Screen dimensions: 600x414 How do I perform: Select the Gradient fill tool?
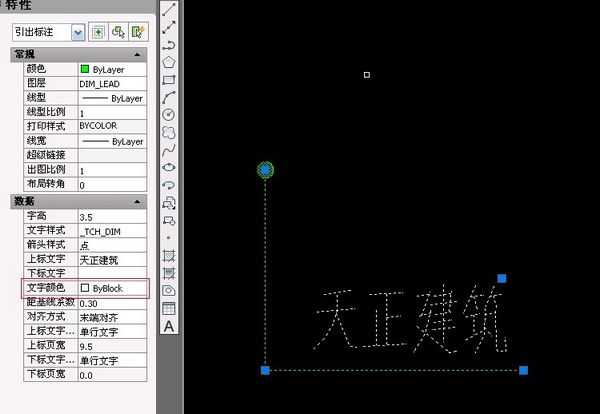click(169, 273)
